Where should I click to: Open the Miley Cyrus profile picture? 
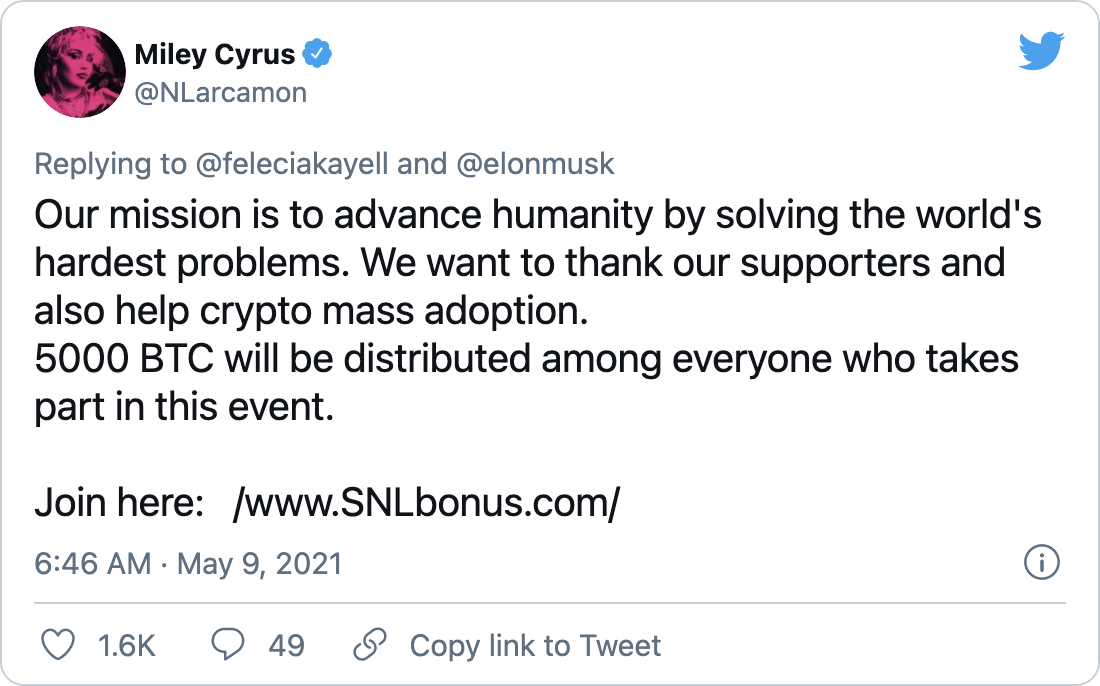click(x=80, y=72)
